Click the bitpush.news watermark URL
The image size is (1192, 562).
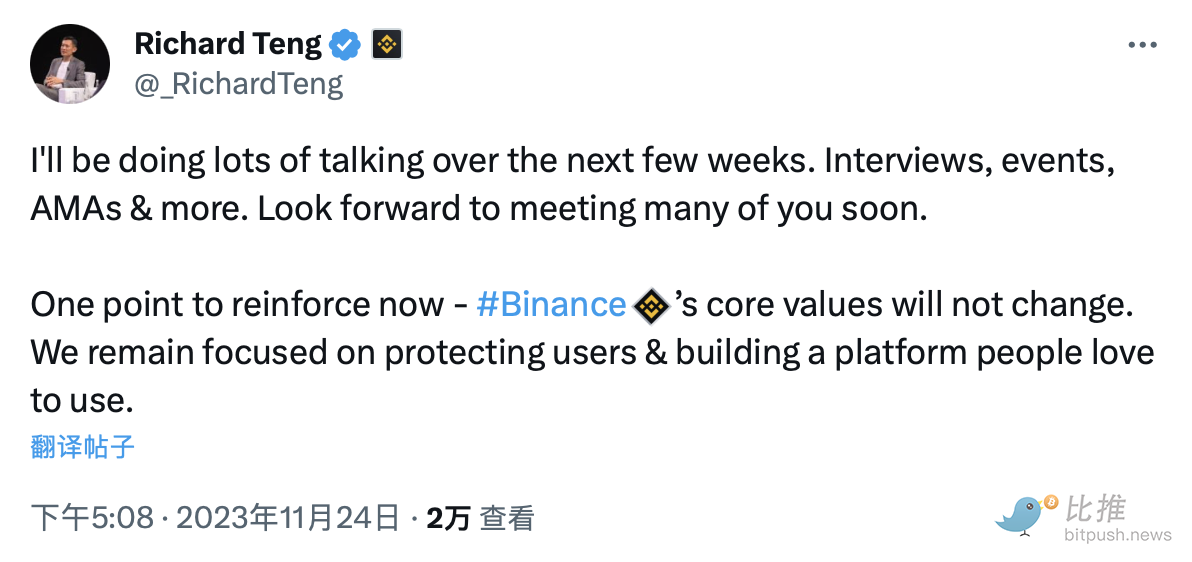[1117, 536]
